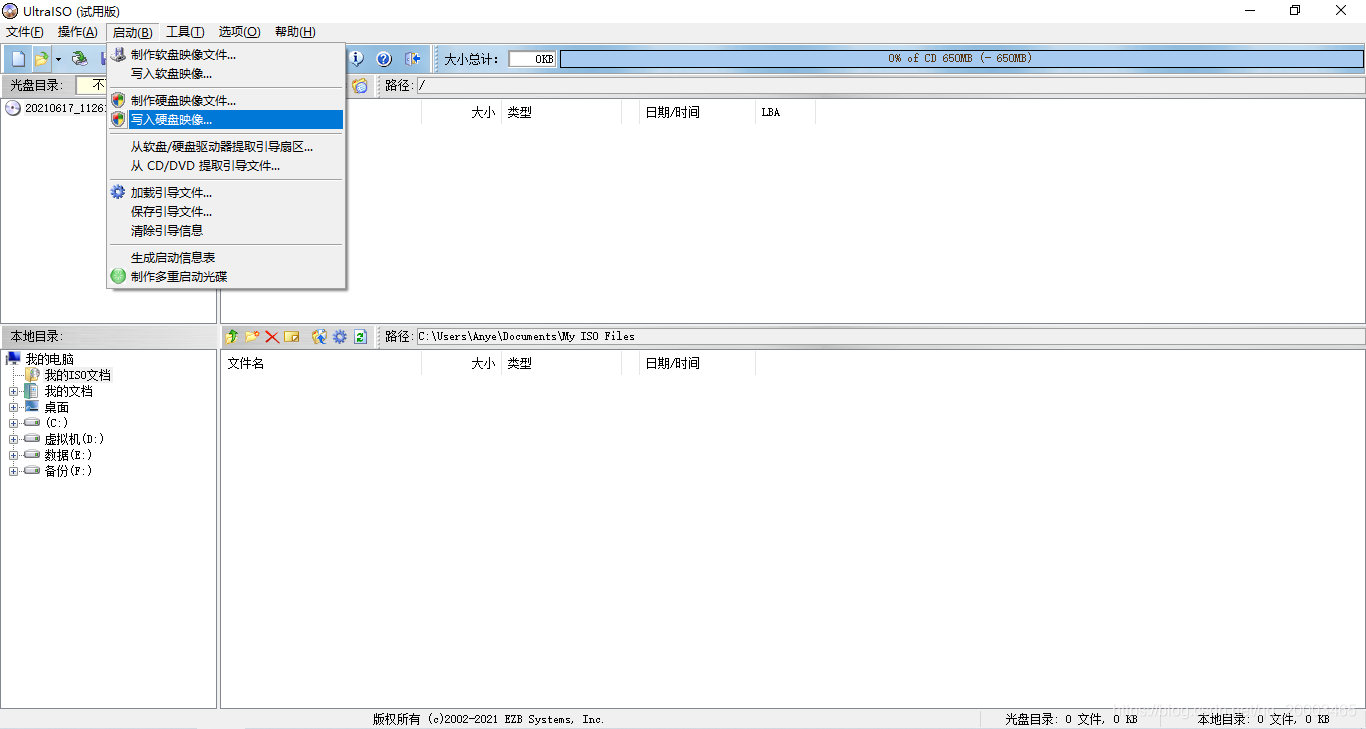
Task: Click the CD capacity progress bar
Action: point(961,59)
